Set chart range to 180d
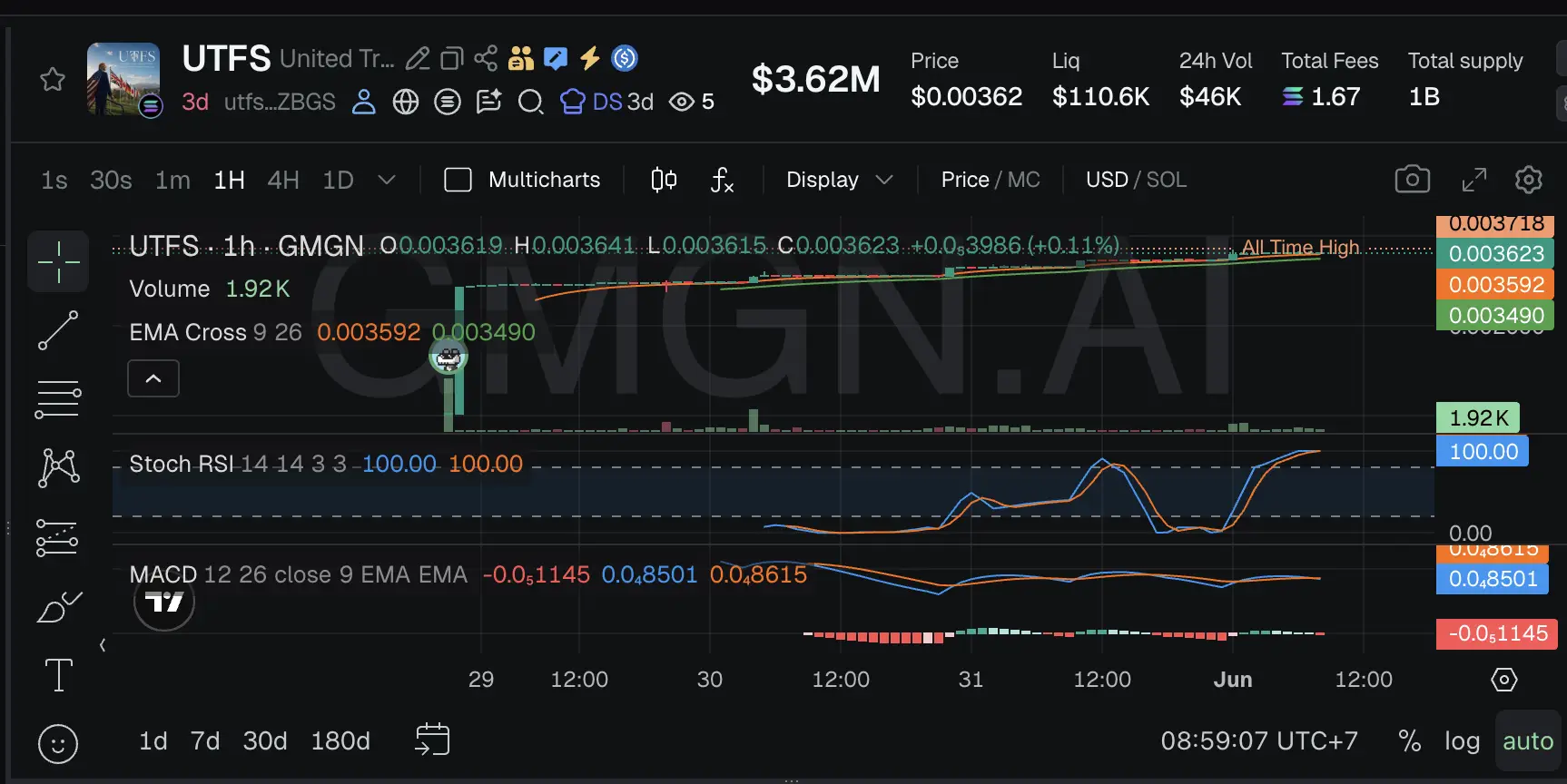This screenshot has width=1567, height=784. point(340,741)
